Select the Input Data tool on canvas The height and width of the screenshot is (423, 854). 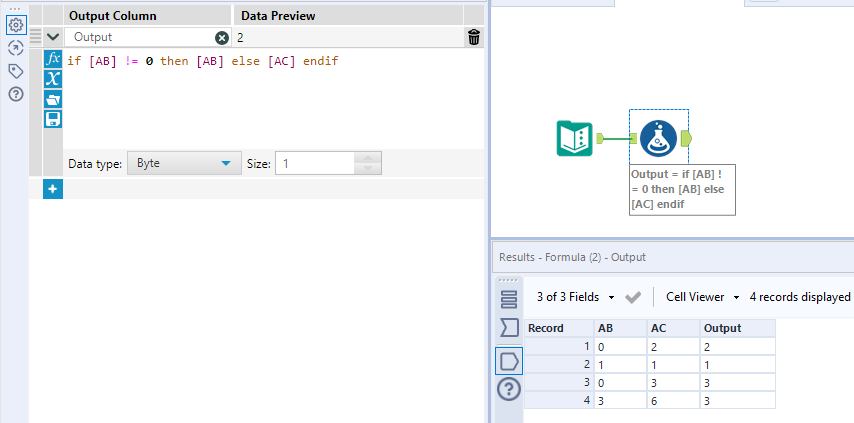coord(574,138)
